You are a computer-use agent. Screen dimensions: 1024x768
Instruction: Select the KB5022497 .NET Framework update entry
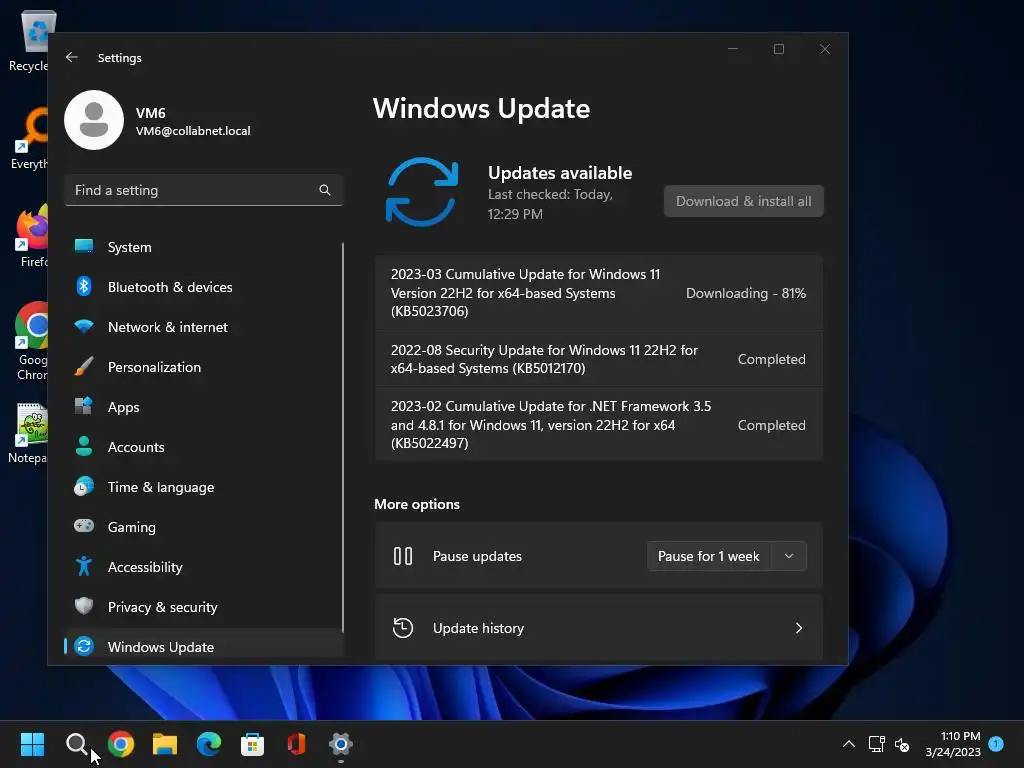599,424
